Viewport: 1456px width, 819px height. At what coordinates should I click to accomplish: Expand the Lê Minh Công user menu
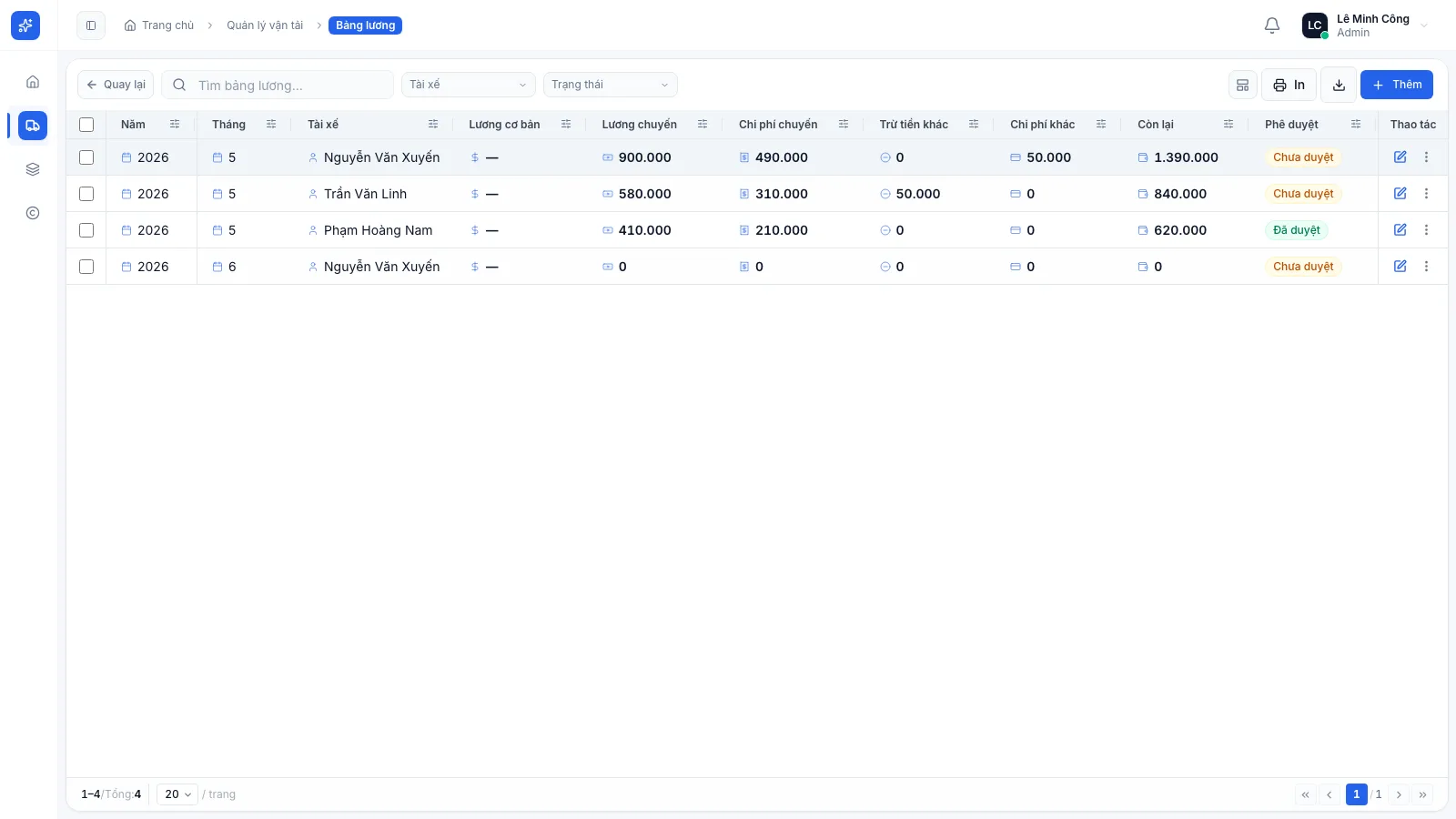pos(1366,25)
